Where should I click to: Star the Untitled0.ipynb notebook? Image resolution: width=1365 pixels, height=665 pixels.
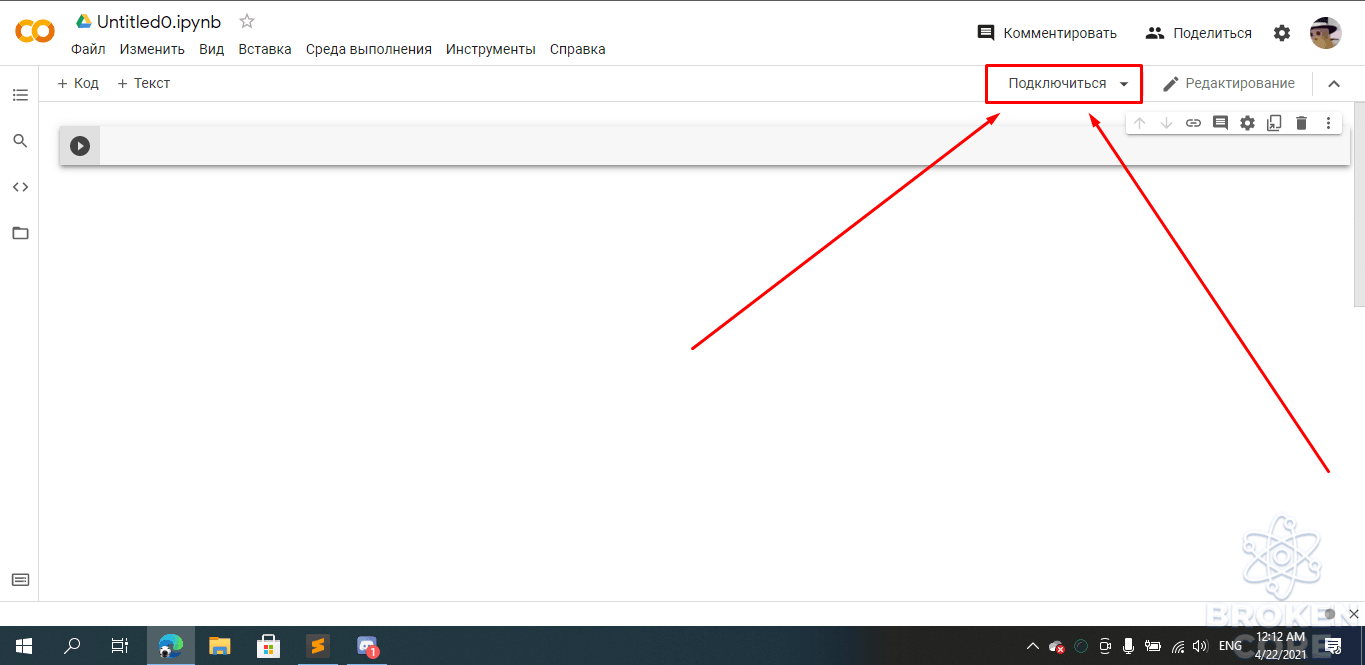point(247,22)
